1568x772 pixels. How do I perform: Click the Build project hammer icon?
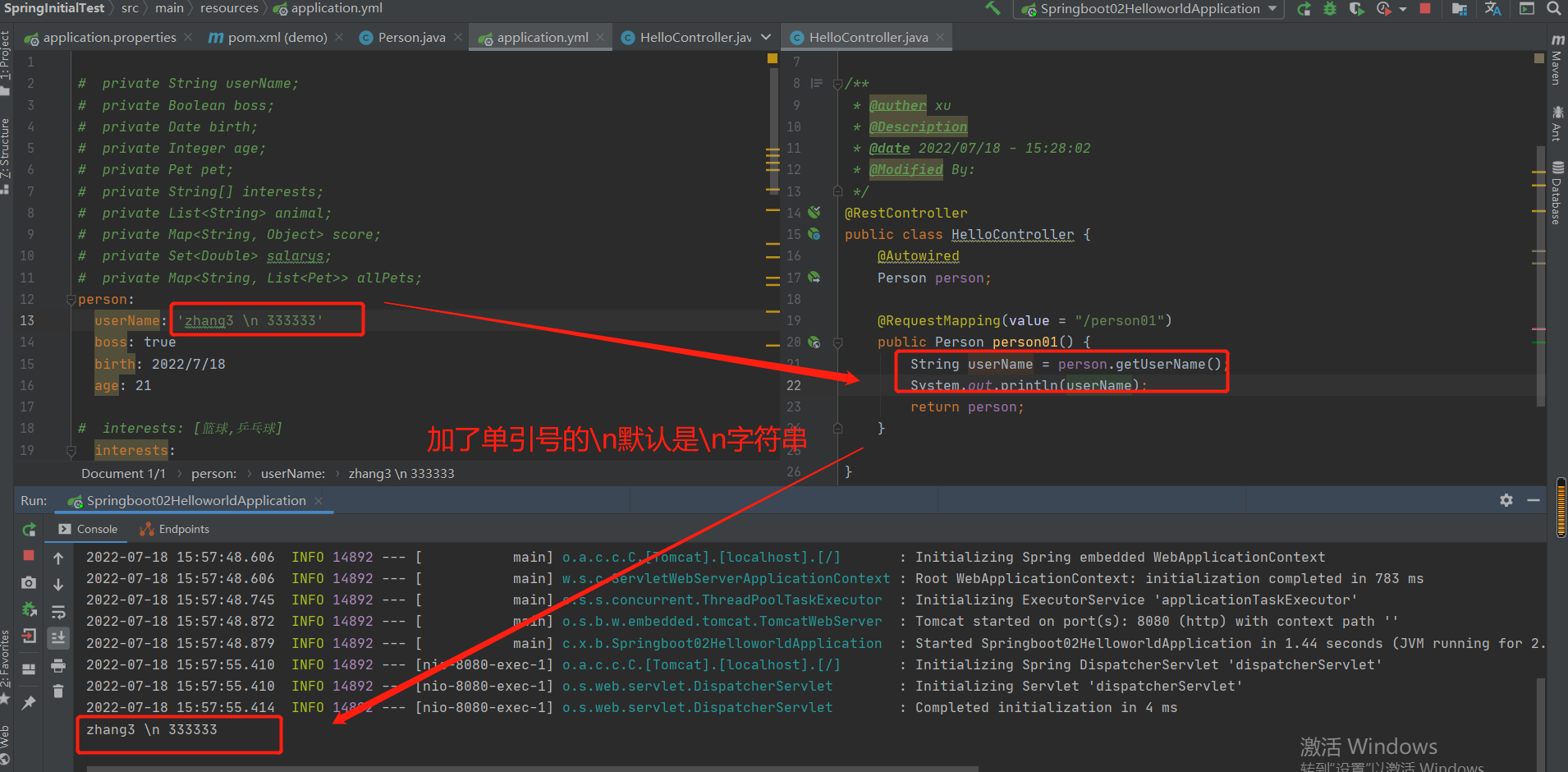click(x=993, y=8)
